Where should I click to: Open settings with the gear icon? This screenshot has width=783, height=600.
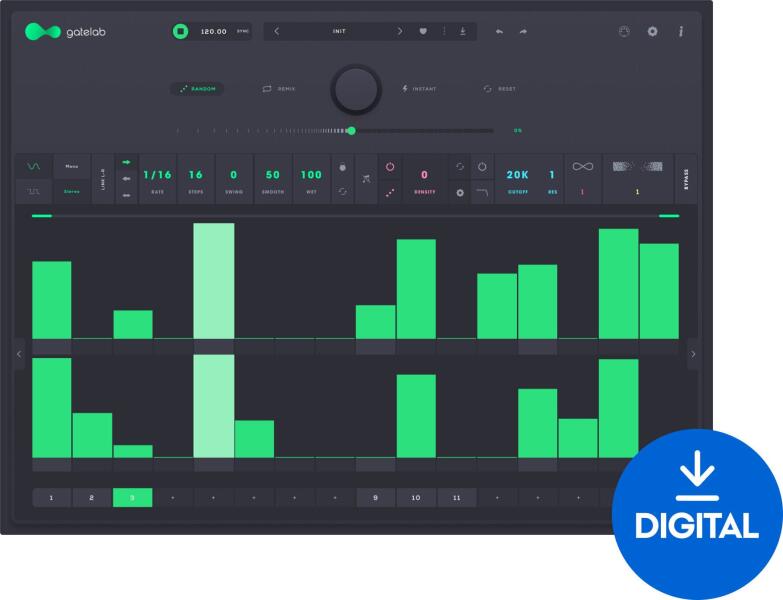[x=652, y=31]
